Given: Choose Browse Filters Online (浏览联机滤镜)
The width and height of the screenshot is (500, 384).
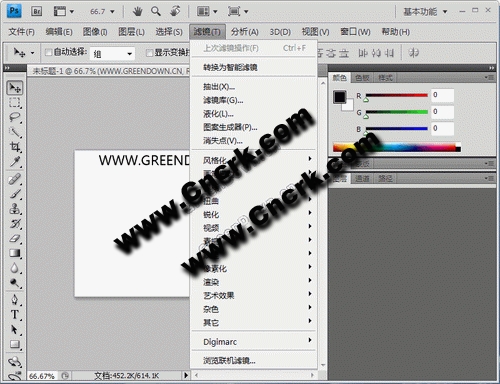Looking at the screenshot, I should [253, 360].
